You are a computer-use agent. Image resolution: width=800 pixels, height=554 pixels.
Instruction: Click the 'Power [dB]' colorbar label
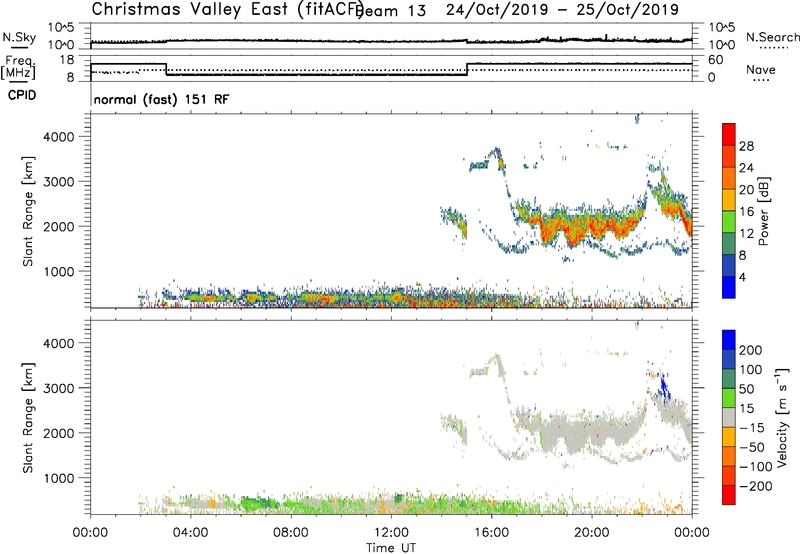764,211
